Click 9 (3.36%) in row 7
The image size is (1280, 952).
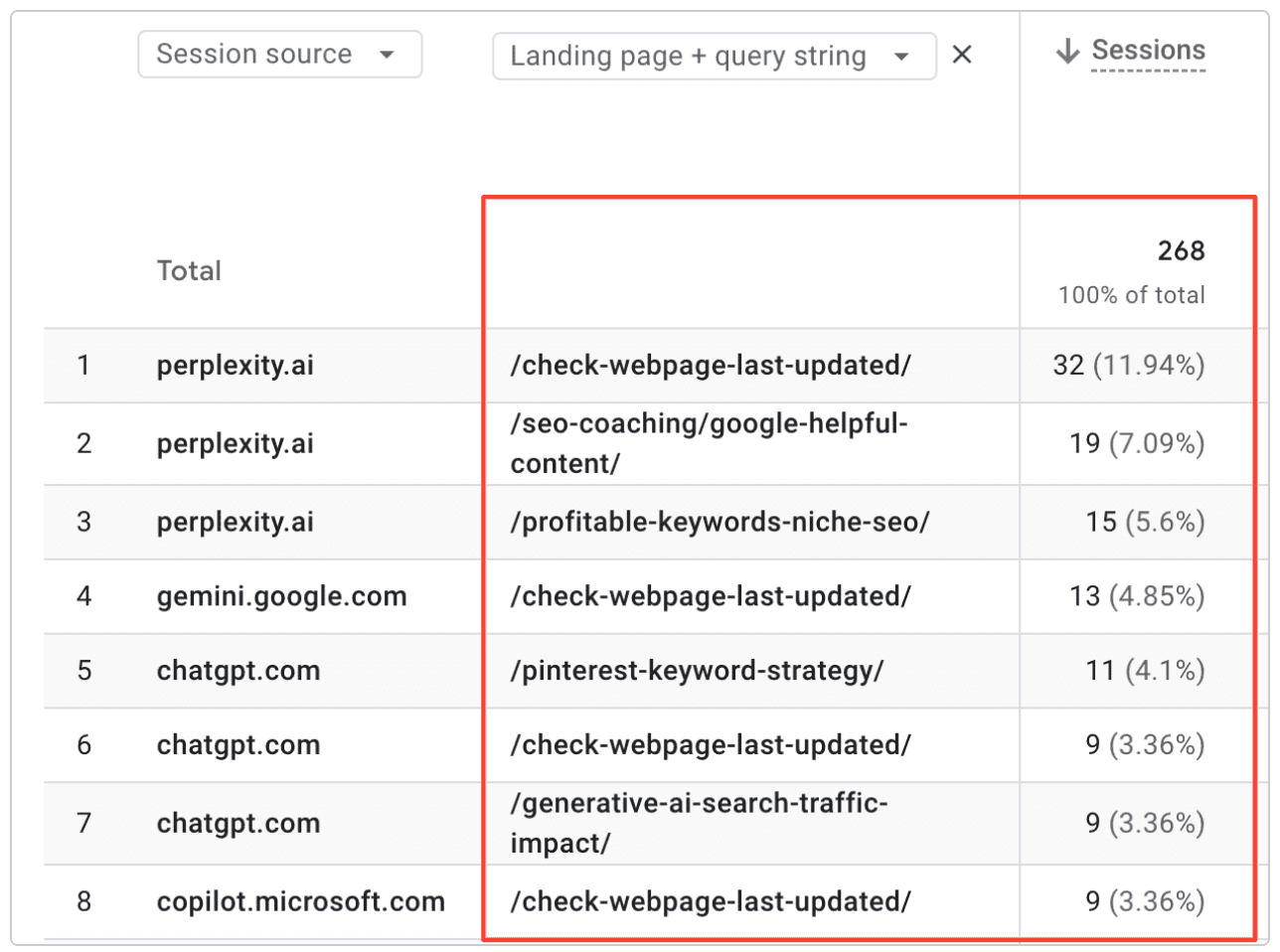click(x=1145, y=823)
